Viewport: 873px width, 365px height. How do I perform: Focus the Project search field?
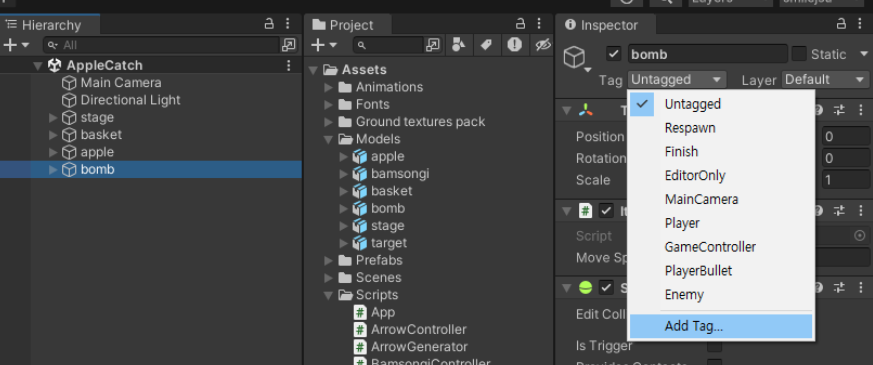pos(388,45)
